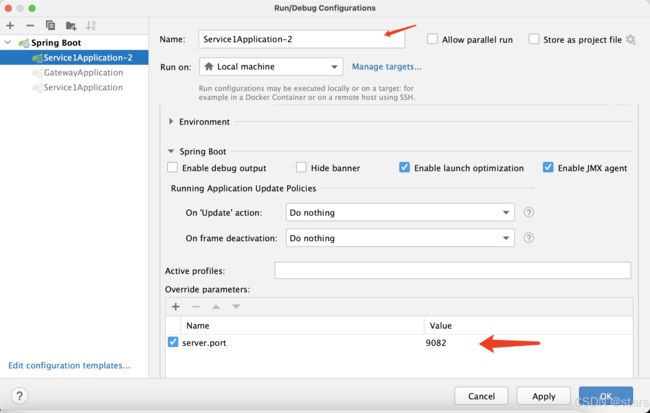Click the Cancel button

click(481, 396)
